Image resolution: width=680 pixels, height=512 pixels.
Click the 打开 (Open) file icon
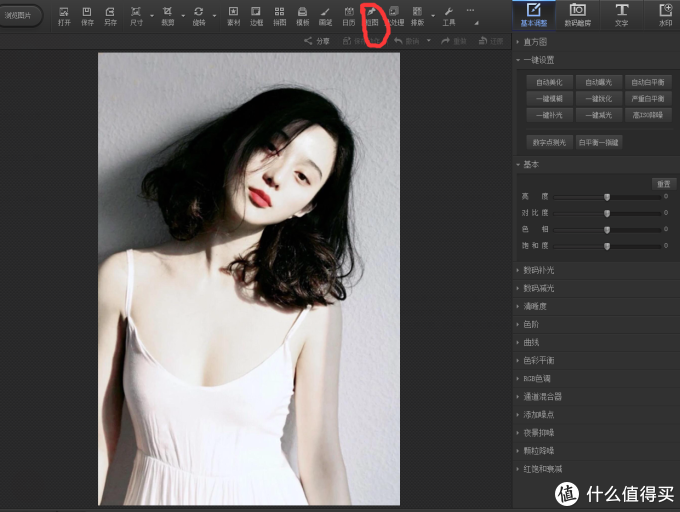click(x=64, y=15)
